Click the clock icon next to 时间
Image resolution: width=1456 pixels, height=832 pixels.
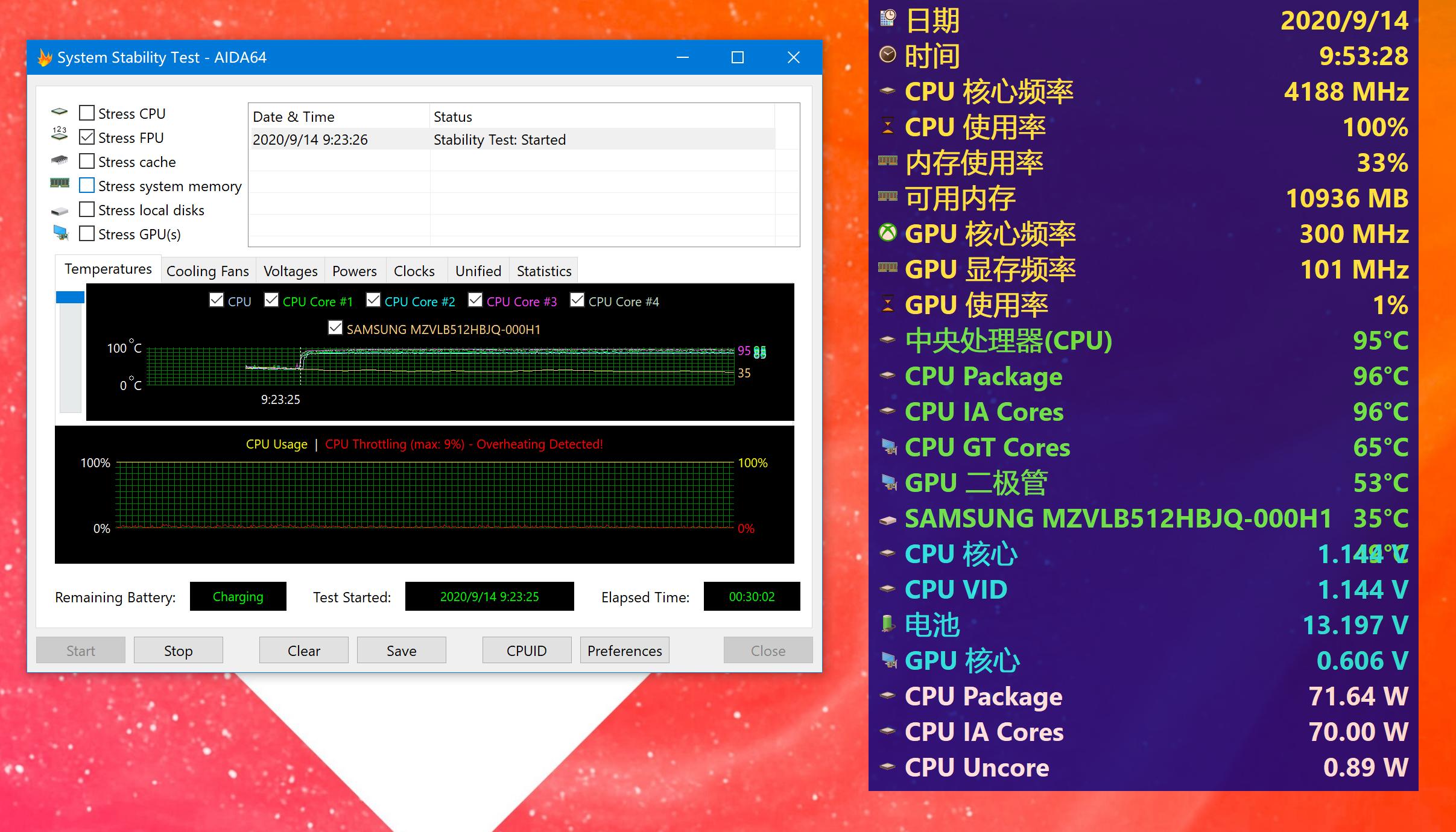(x=887, y=55)
